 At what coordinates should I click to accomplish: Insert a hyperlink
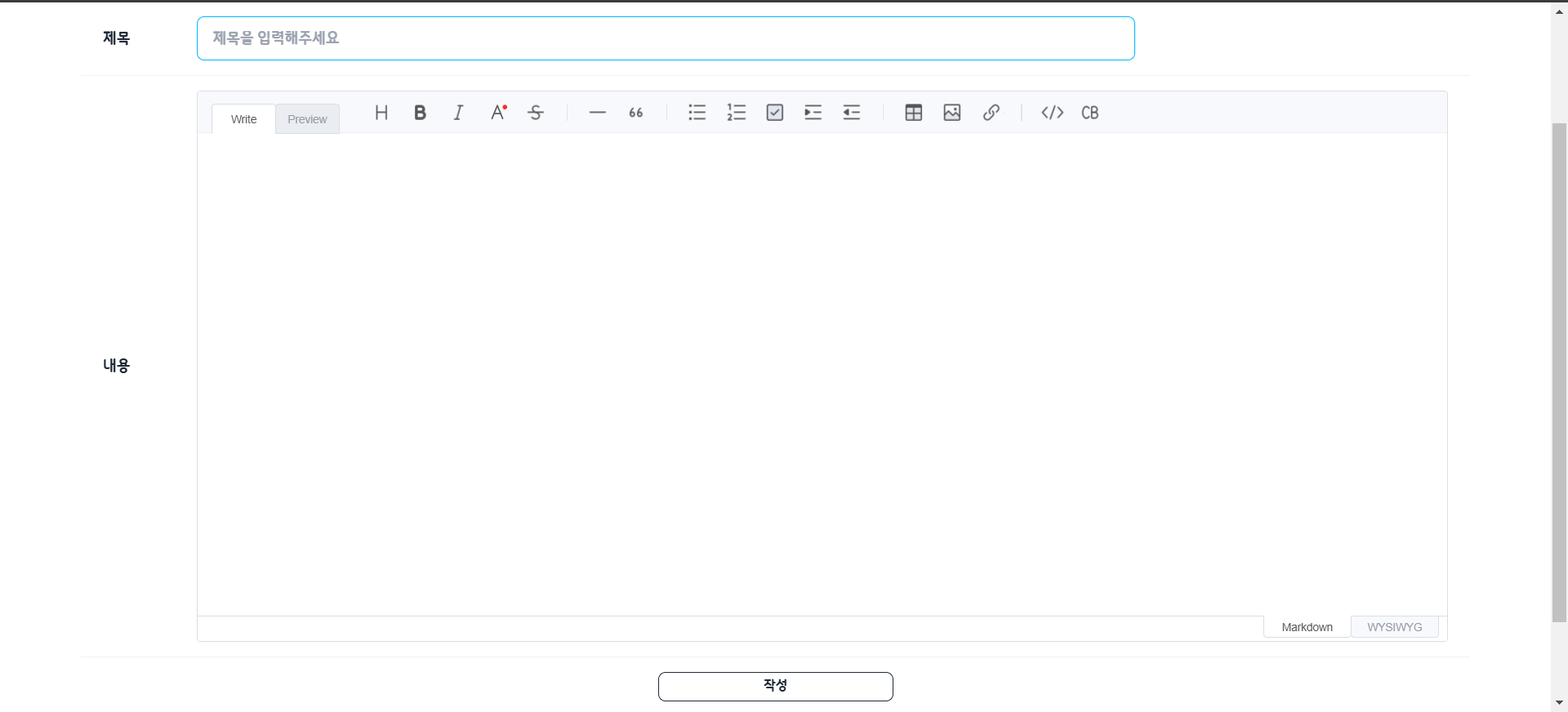coord(991,113)
